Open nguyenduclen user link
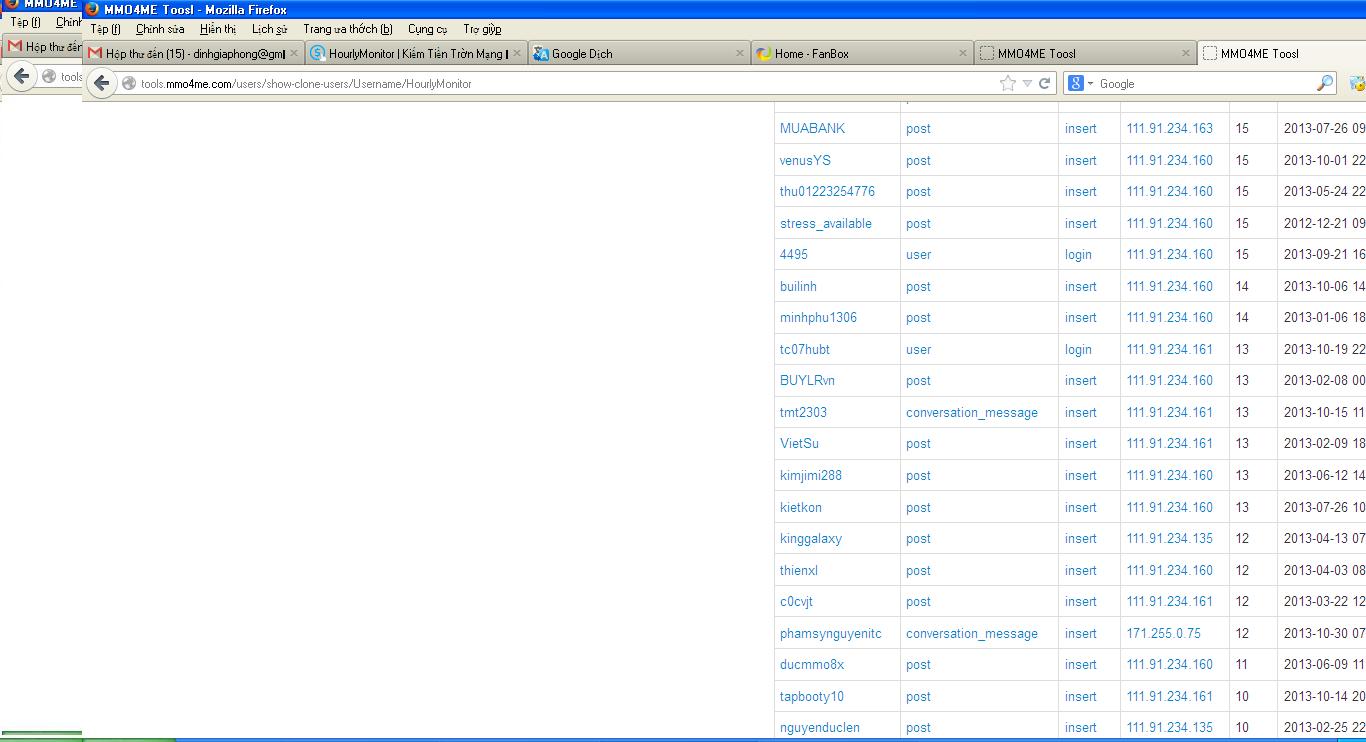The height and width of the screenshot is (742, 1366). 820,727
